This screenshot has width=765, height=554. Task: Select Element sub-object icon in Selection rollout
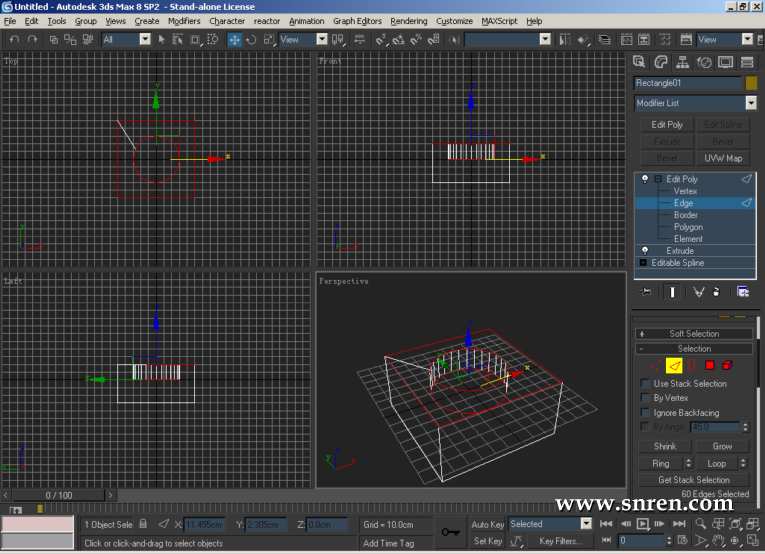pos(727,365)
